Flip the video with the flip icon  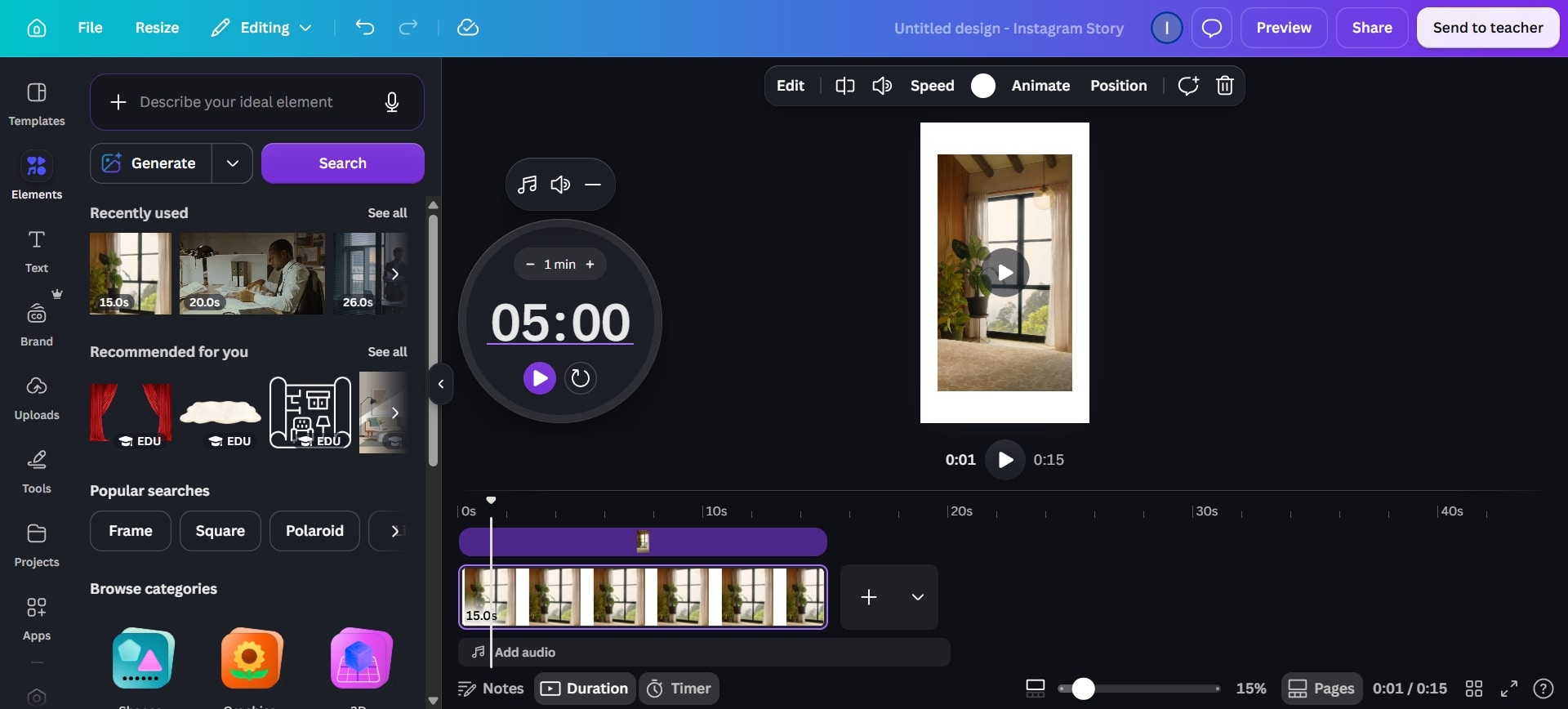[x=844, y=86]
